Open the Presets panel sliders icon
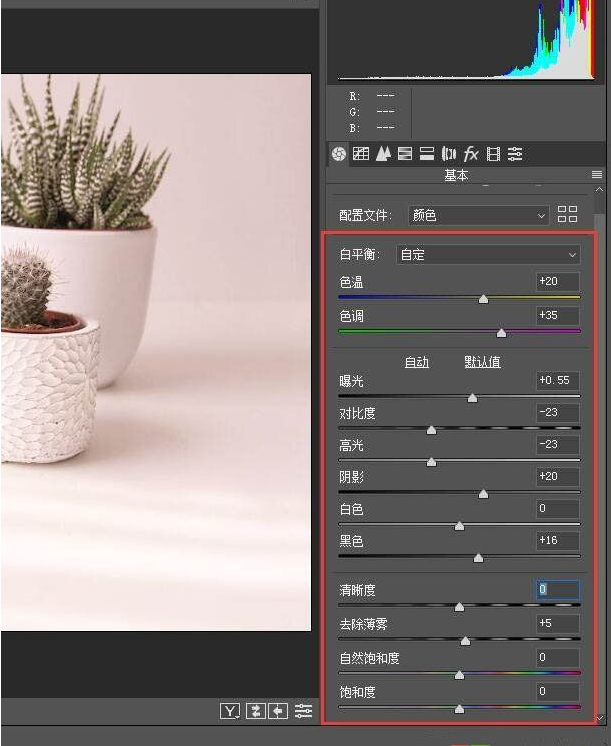 coord(515,154)
